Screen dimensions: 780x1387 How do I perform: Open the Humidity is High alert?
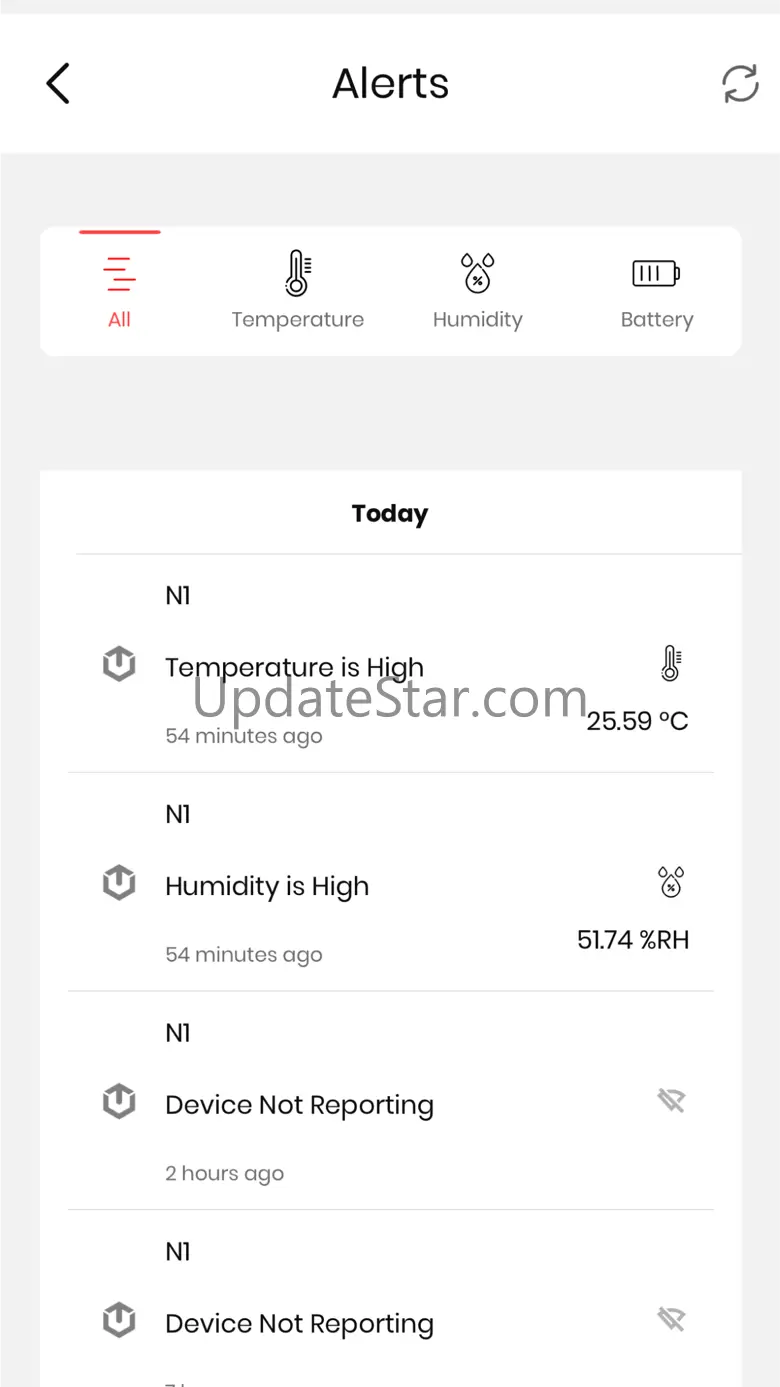click(267, 887)
